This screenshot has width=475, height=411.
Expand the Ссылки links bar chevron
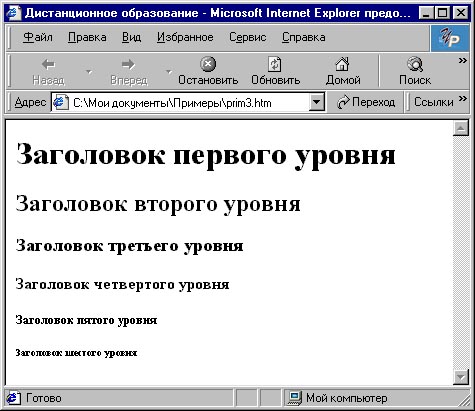[x=463, y=99]
